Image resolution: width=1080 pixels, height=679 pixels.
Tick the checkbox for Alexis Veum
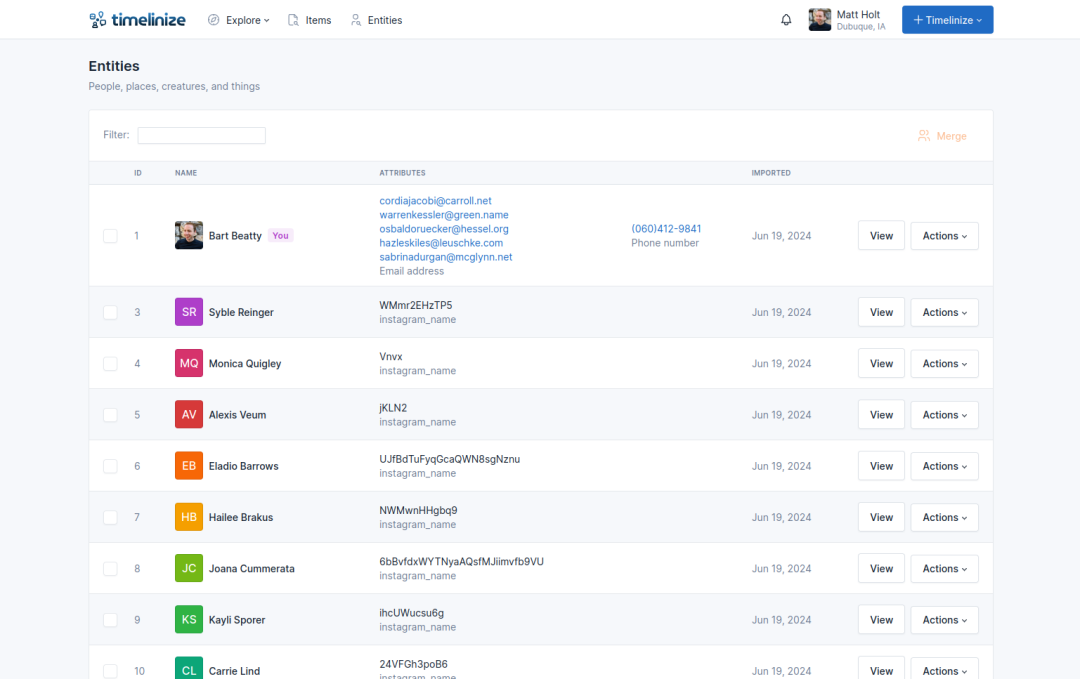point(110,415)
